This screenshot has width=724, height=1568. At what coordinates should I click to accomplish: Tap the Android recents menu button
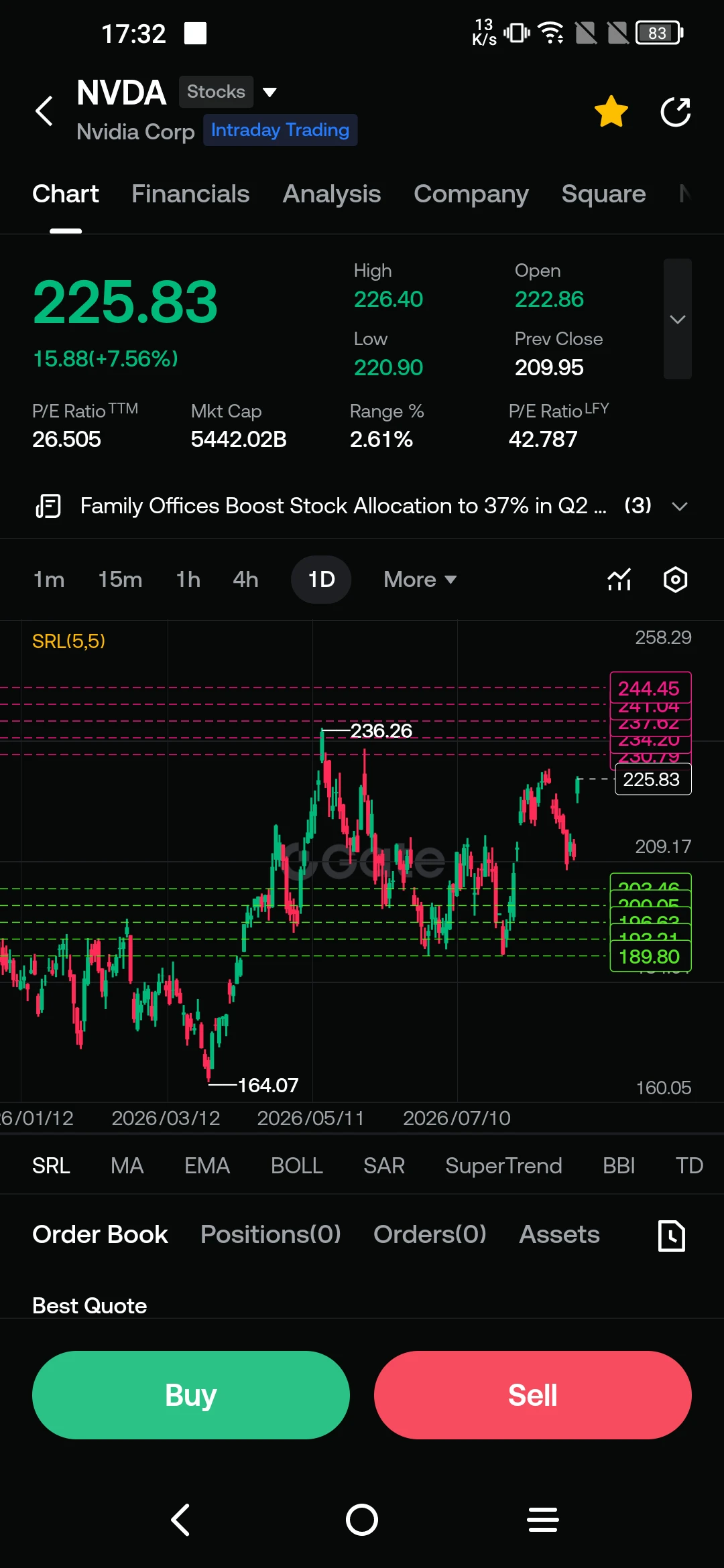coord(543,1520)
